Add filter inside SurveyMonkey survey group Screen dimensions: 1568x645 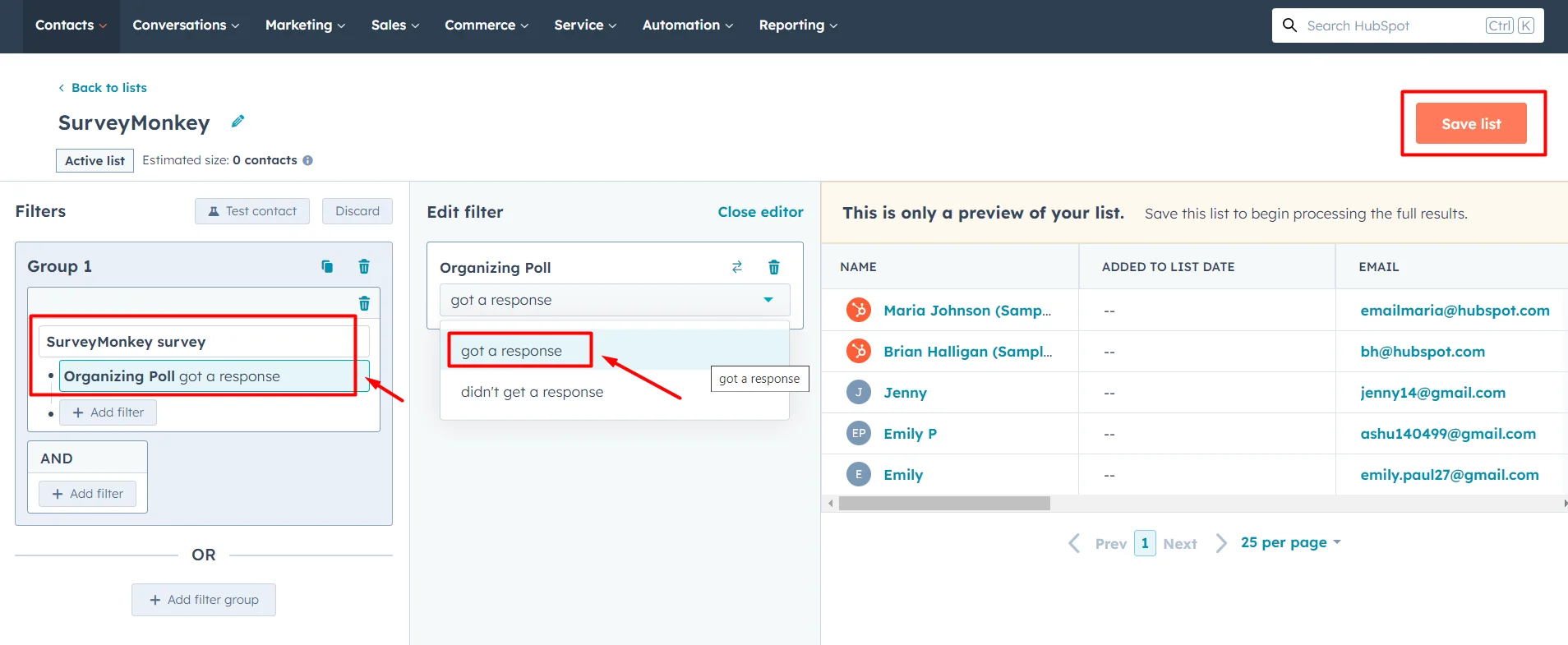tap(108, 412)
